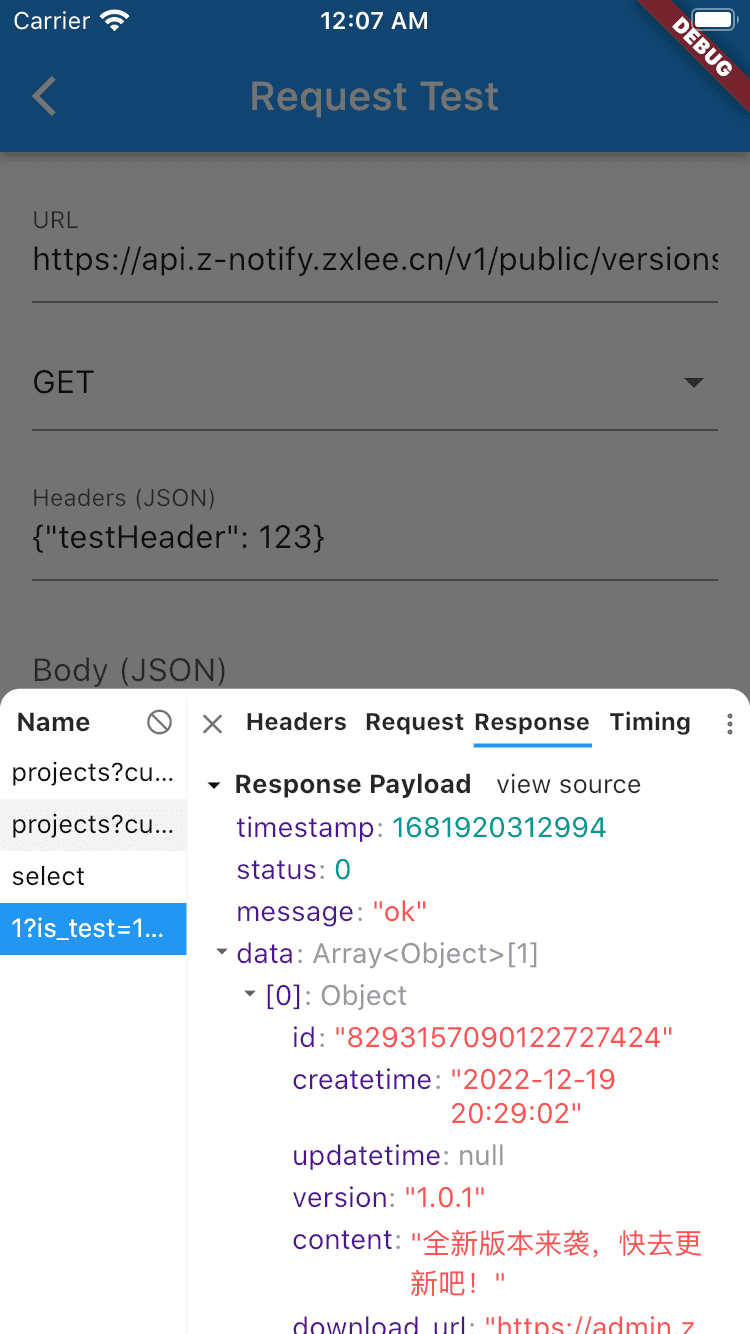Select the Response tab
Viewport: 750px width, 1334px height.
532,722
